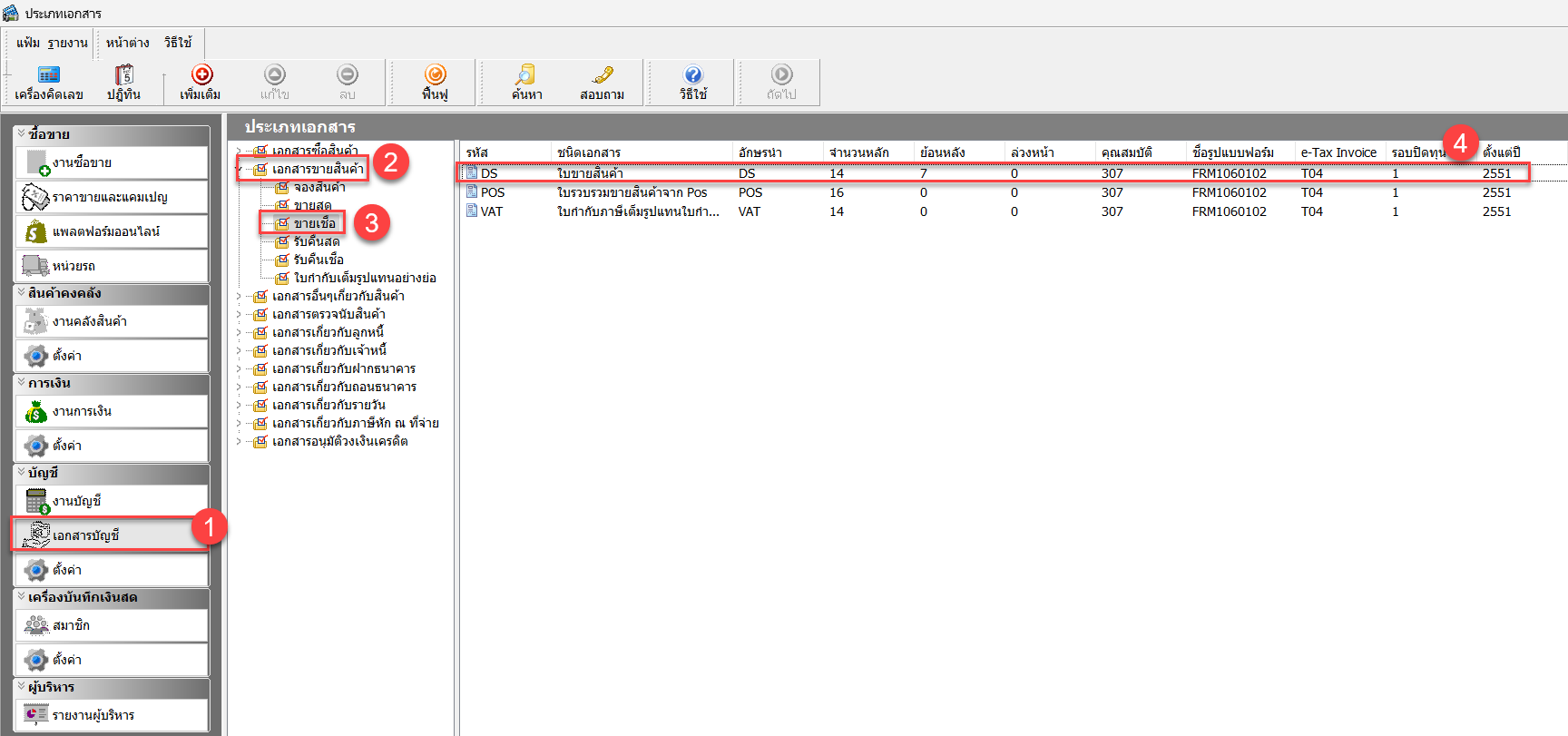Collapse the เอกสารขายสินค้า tree node

pyautogui.click(x=240, y=169)
